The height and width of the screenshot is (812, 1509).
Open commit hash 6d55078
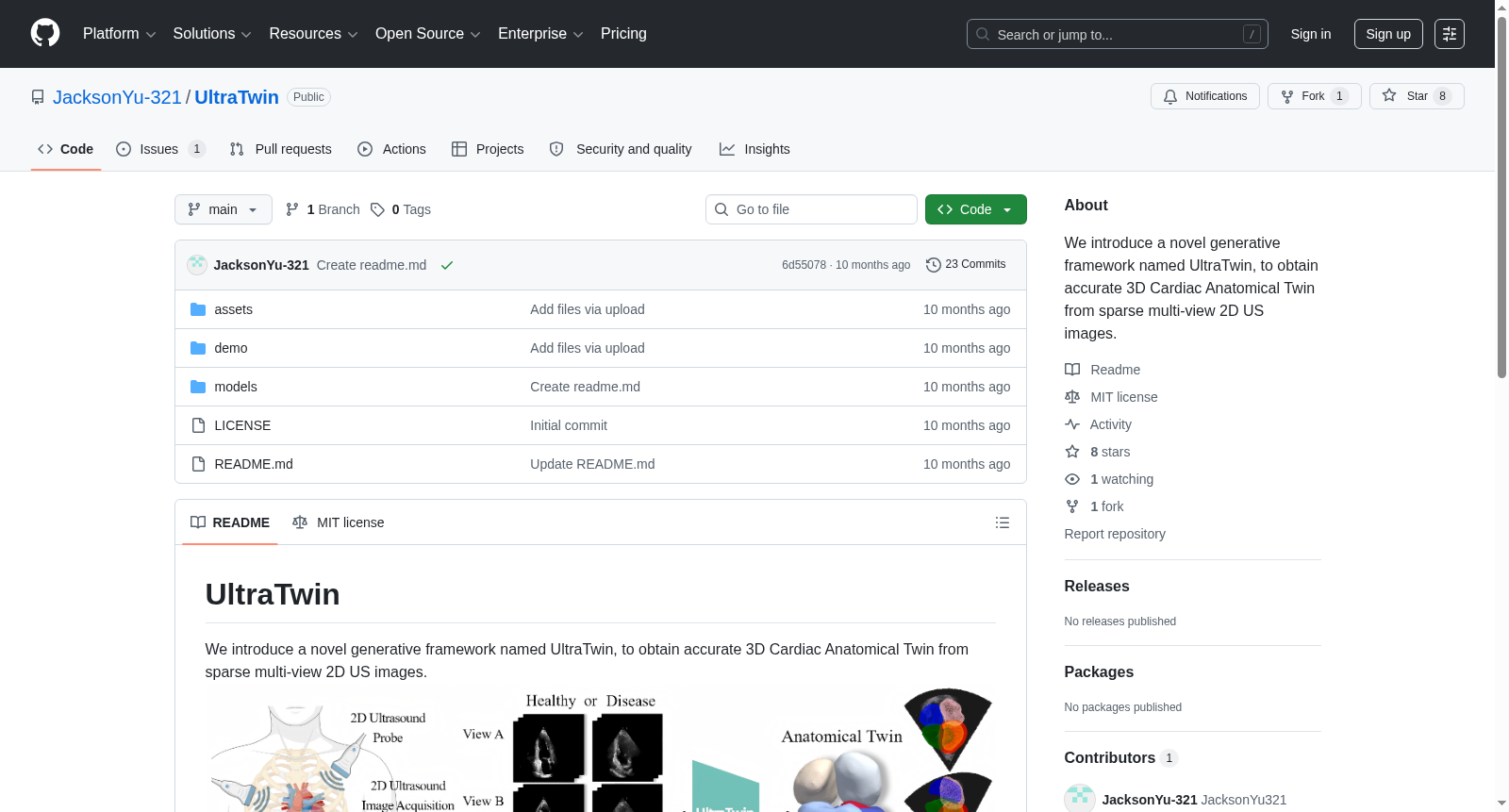click(804, 265)
